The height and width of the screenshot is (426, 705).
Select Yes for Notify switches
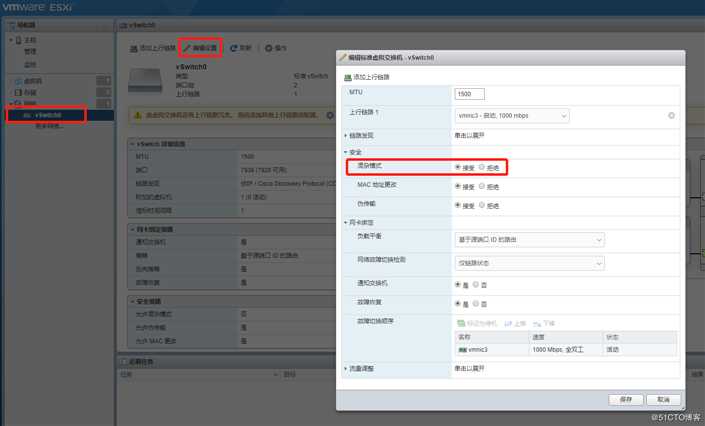click(x=458, y=284)
